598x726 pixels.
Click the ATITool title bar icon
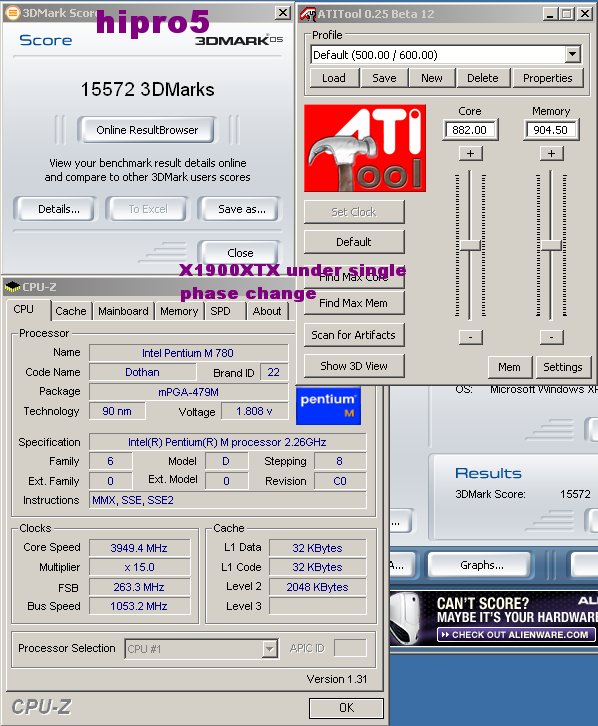point(308,14)
